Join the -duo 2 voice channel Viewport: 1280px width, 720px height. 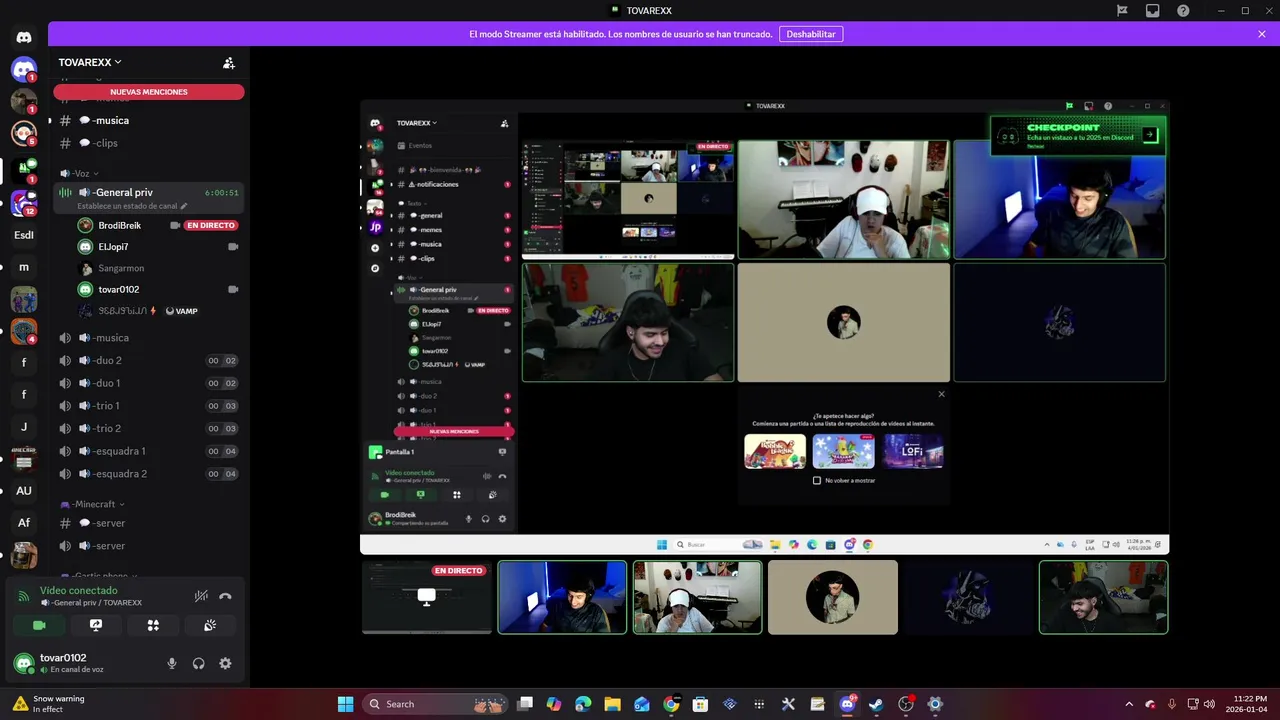(149, 360)
